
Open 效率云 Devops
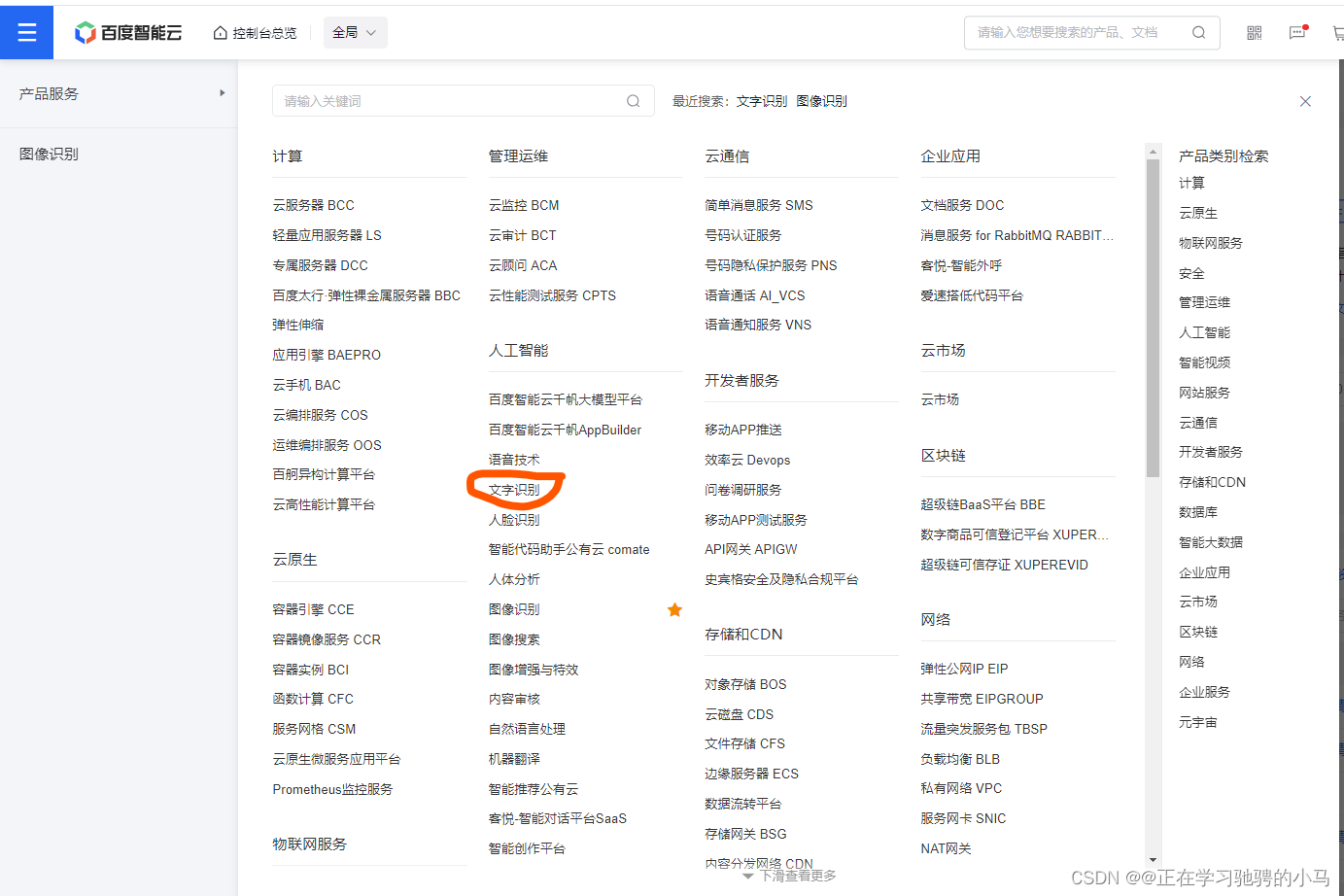tap(747, 460)
